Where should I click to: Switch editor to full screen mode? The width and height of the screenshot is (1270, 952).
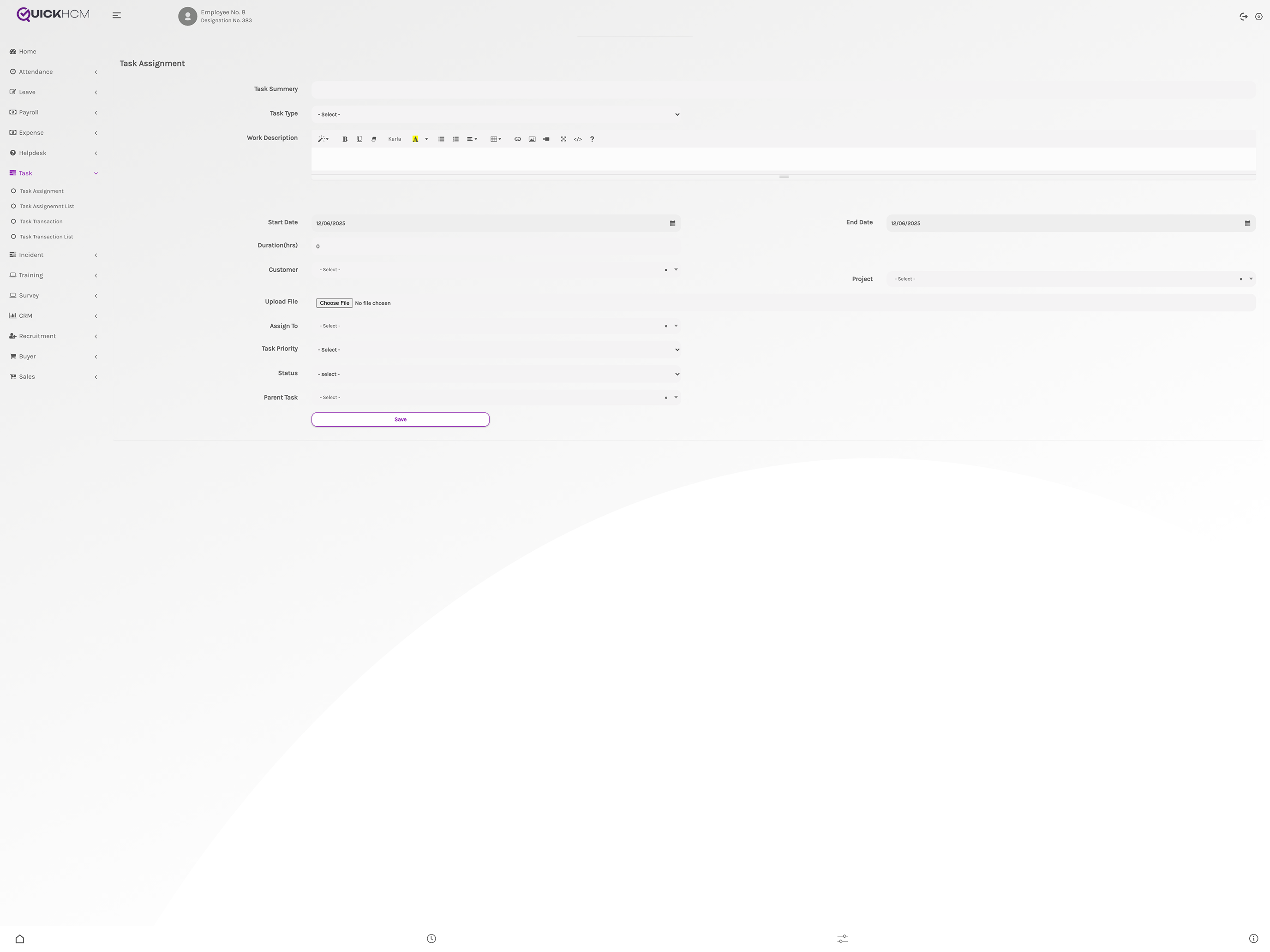coord(563,139)
